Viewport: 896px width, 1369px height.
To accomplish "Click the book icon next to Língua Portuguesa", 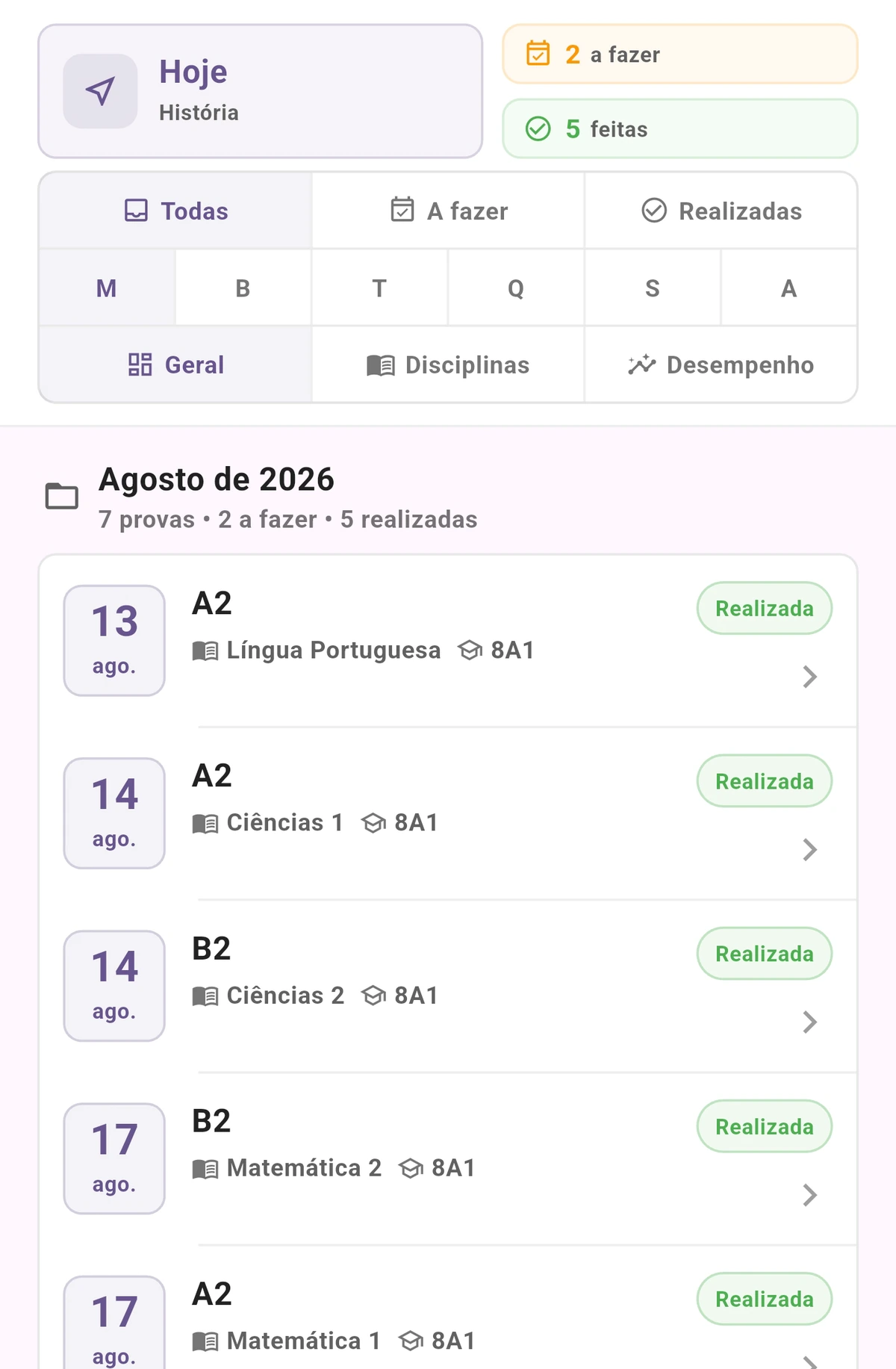I will pos(205,651).
